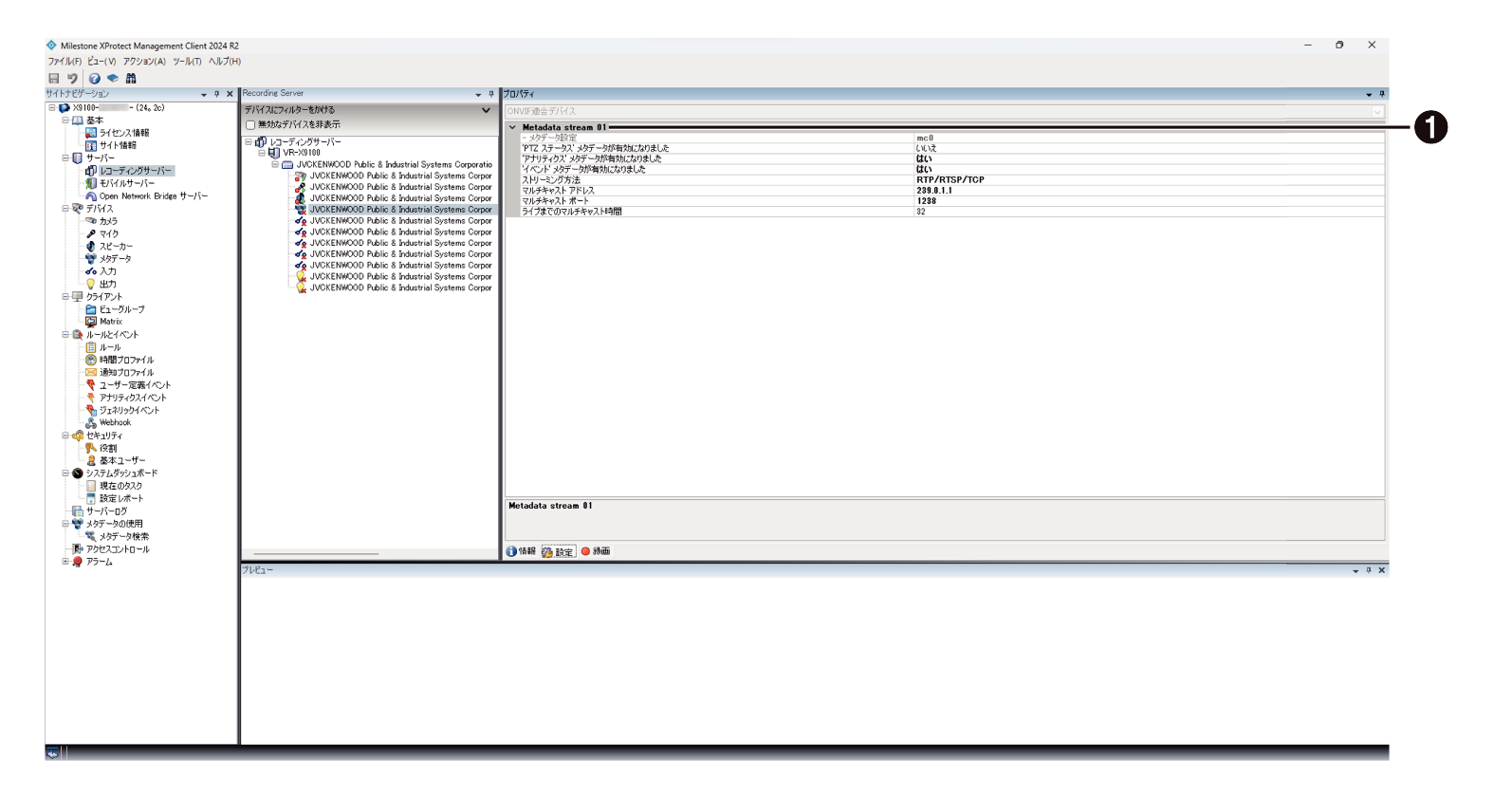Select the スピーカー device node

[116, 247]
